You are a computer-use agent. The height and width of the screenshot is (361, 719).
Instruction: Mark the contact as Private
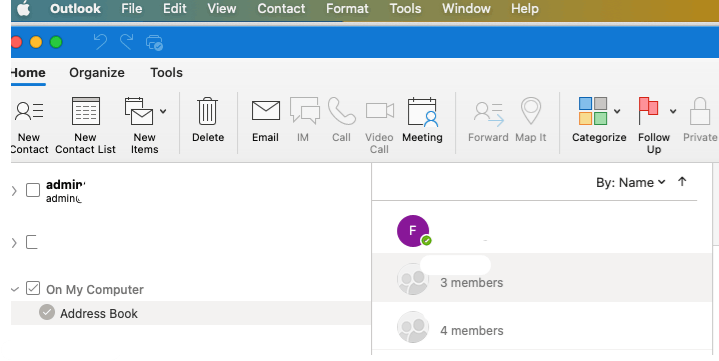pos(700,120)
